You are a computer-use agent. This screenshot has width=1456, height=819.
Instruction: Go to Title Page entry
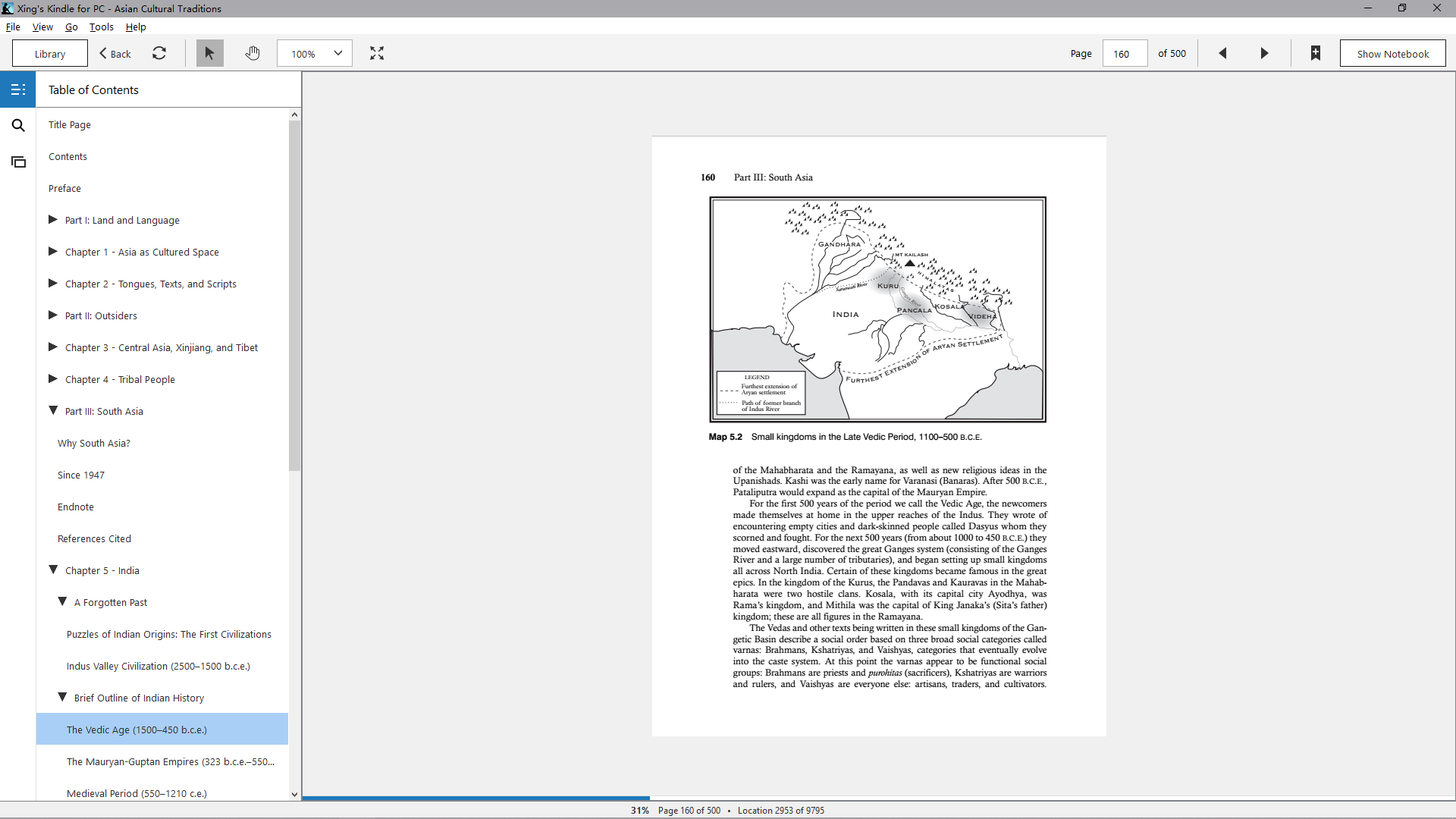point(70,124)
